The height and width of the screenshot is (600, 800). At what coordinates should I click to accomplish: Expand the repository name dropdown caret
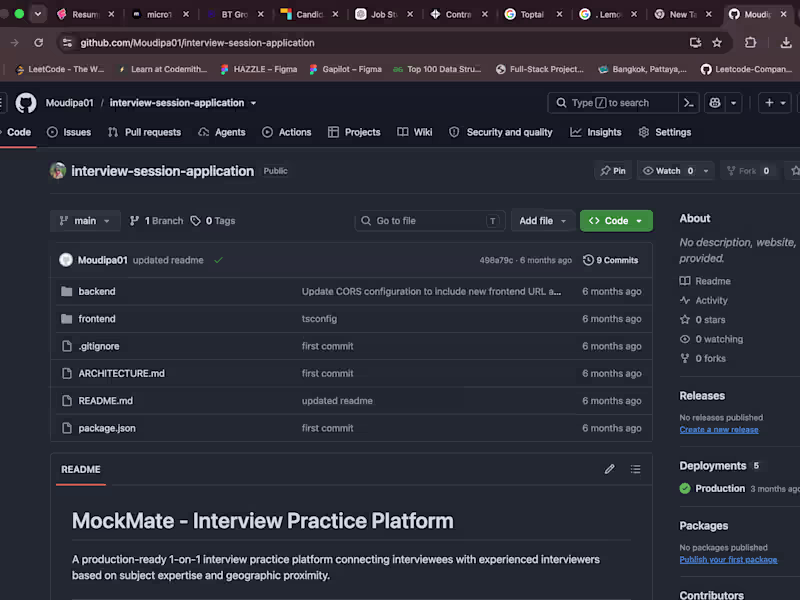click(254, 103)
